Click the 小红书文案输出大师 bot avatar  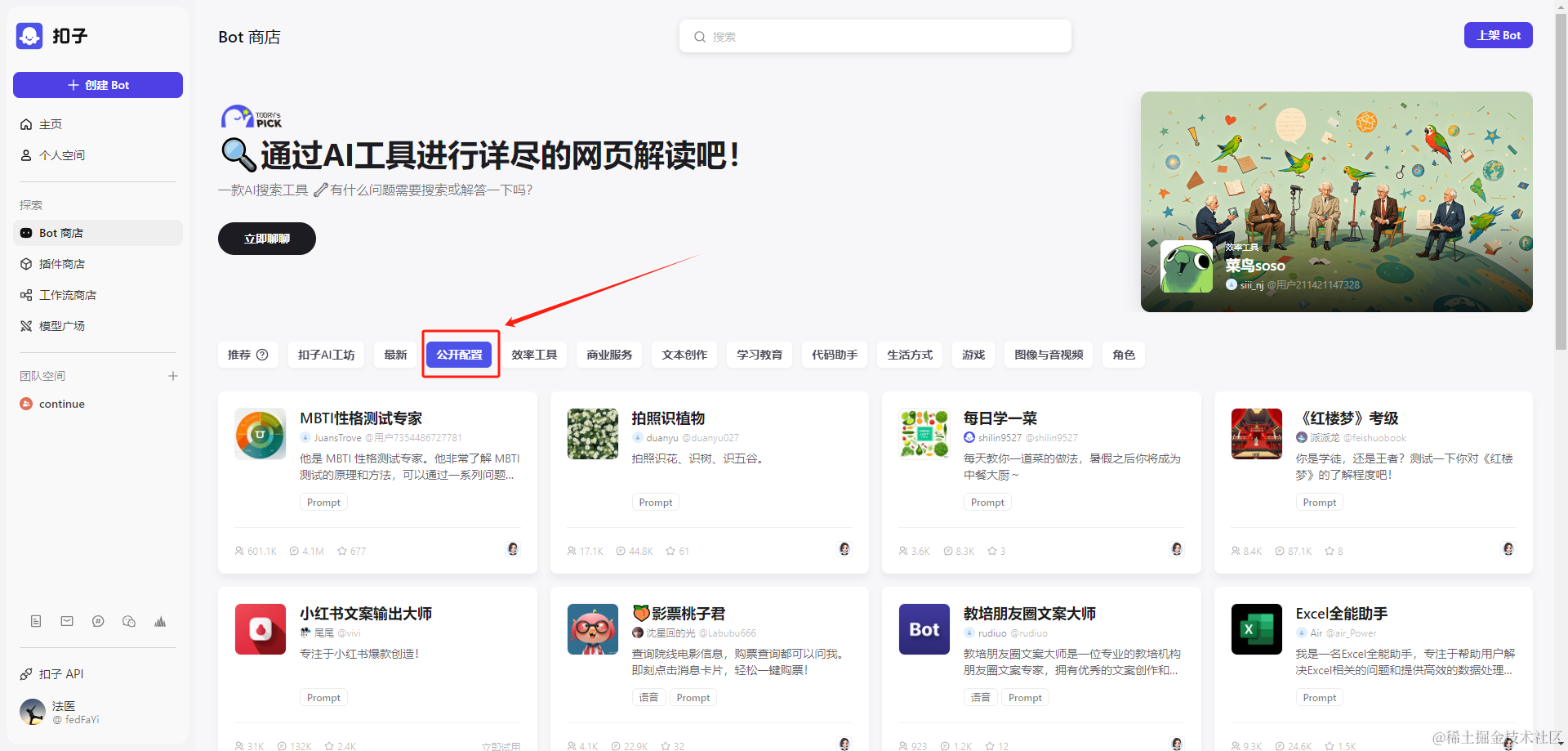click(x=261, y=629)
